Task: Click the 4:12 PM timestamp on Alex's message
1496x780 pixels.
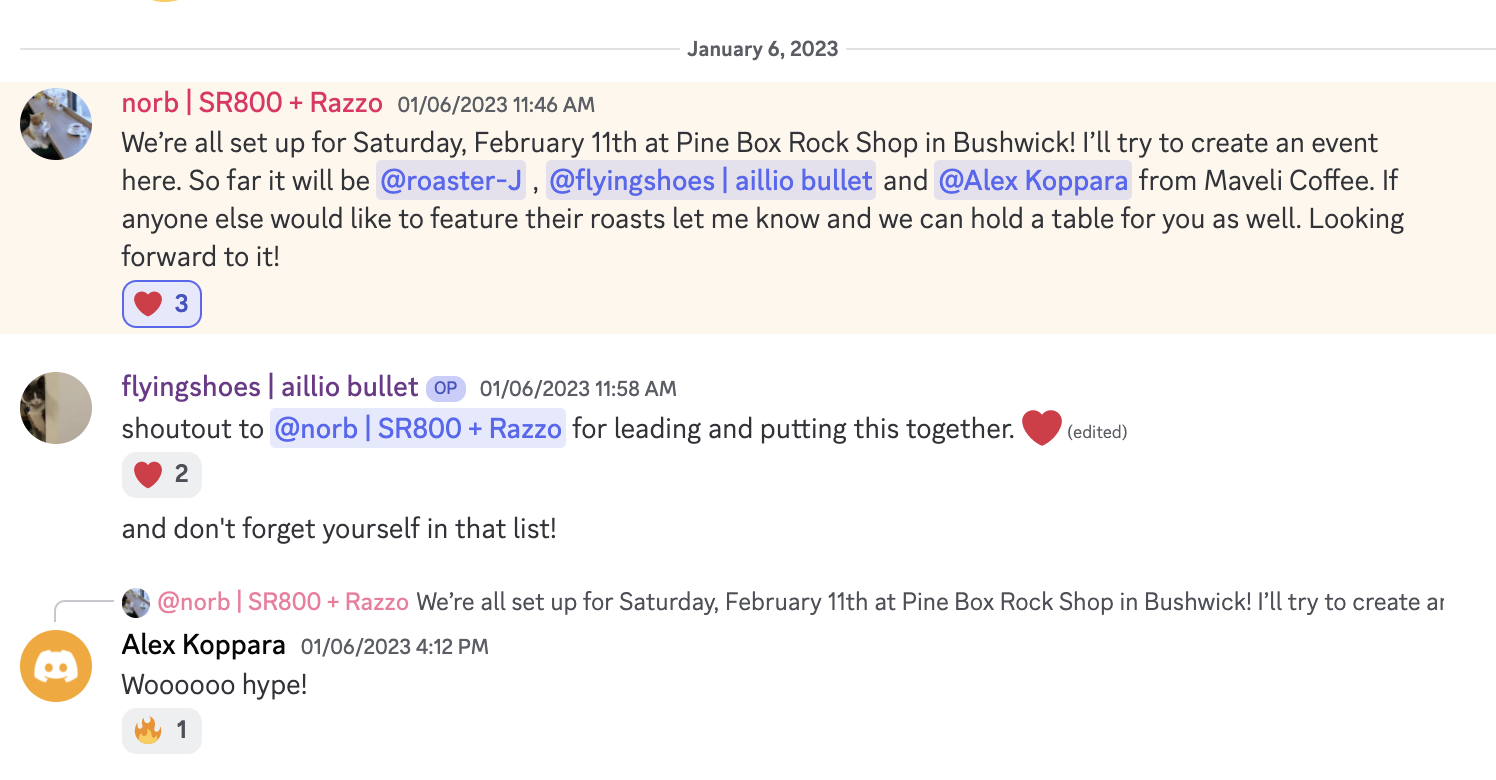Action: 395,646
